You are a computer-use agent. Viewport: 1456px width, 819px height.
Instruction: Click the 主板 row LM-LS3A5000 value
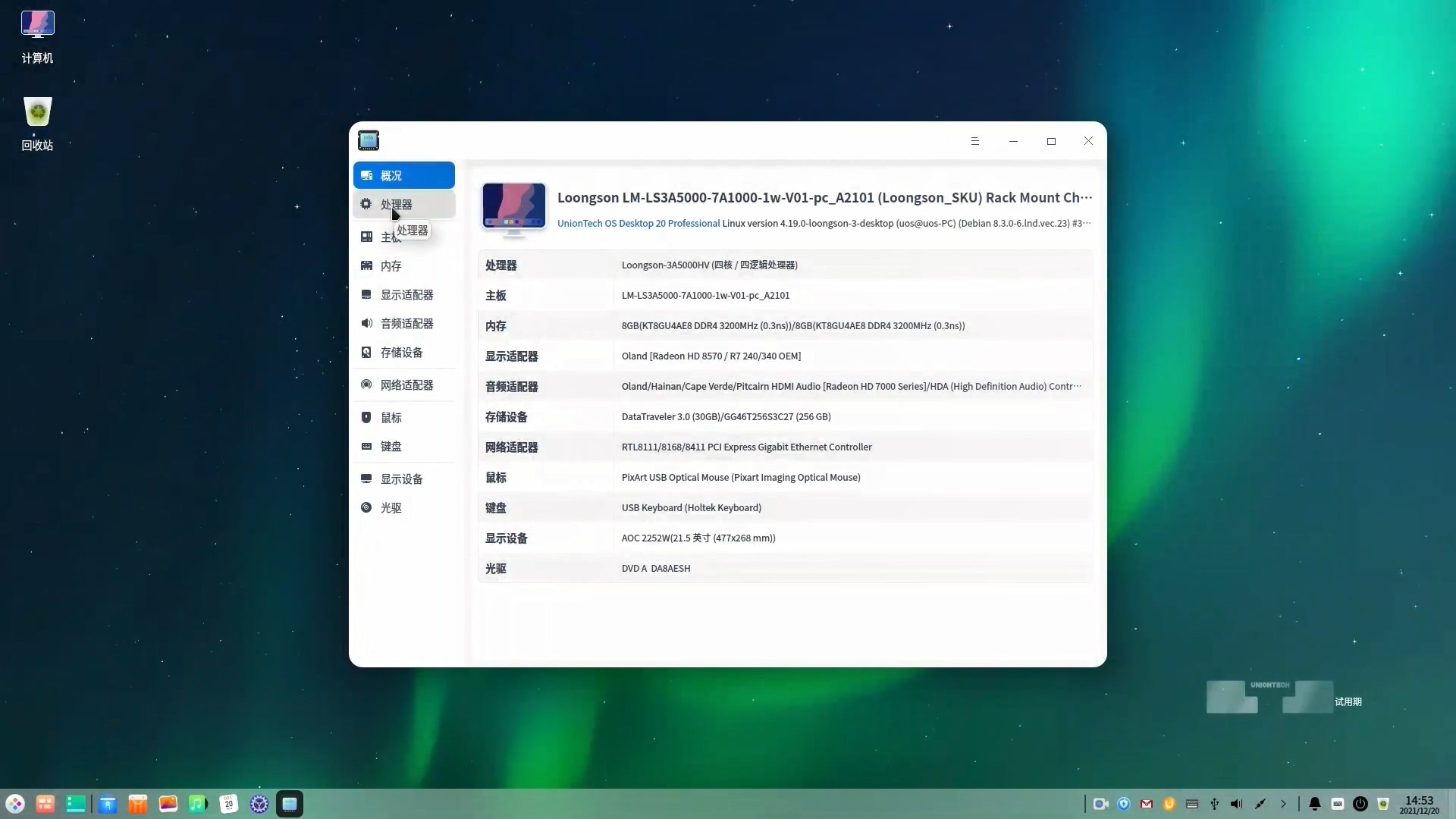(x=705, y=295)
